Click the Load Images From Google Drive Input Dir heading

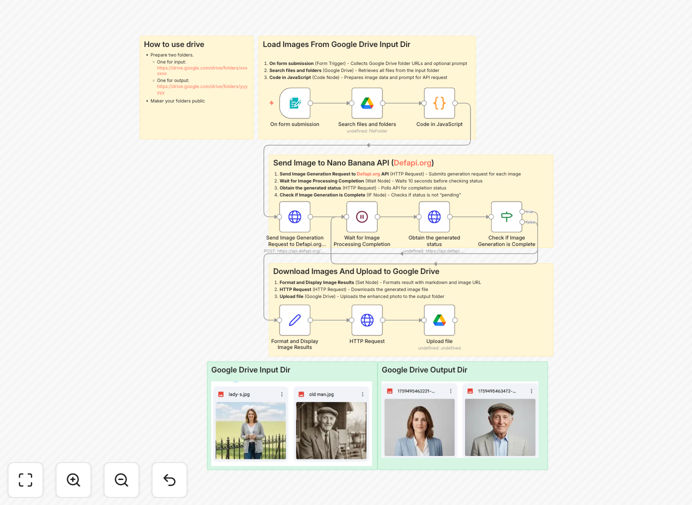[x=336, y=44]
